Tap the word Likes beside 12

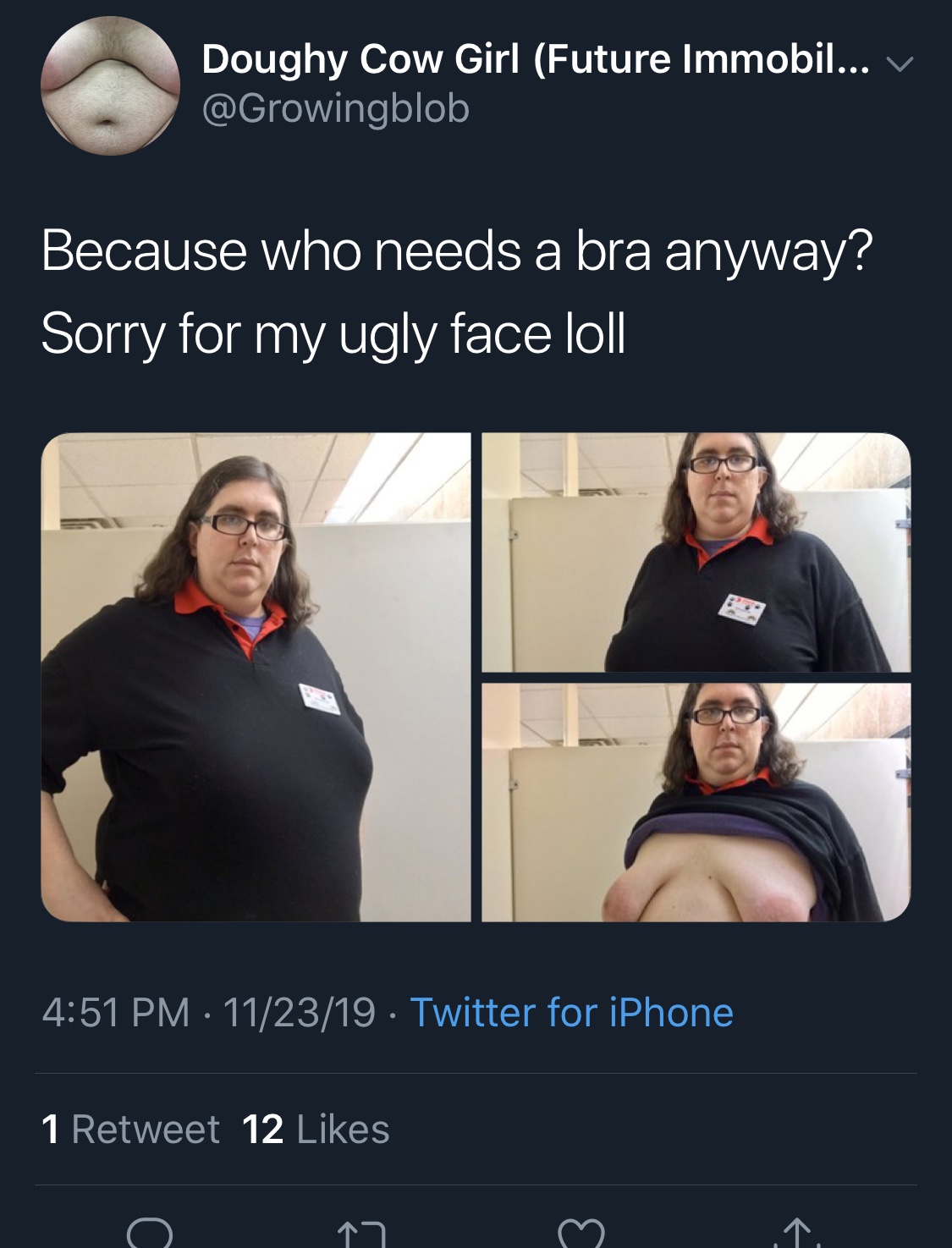click(344, 1129)
